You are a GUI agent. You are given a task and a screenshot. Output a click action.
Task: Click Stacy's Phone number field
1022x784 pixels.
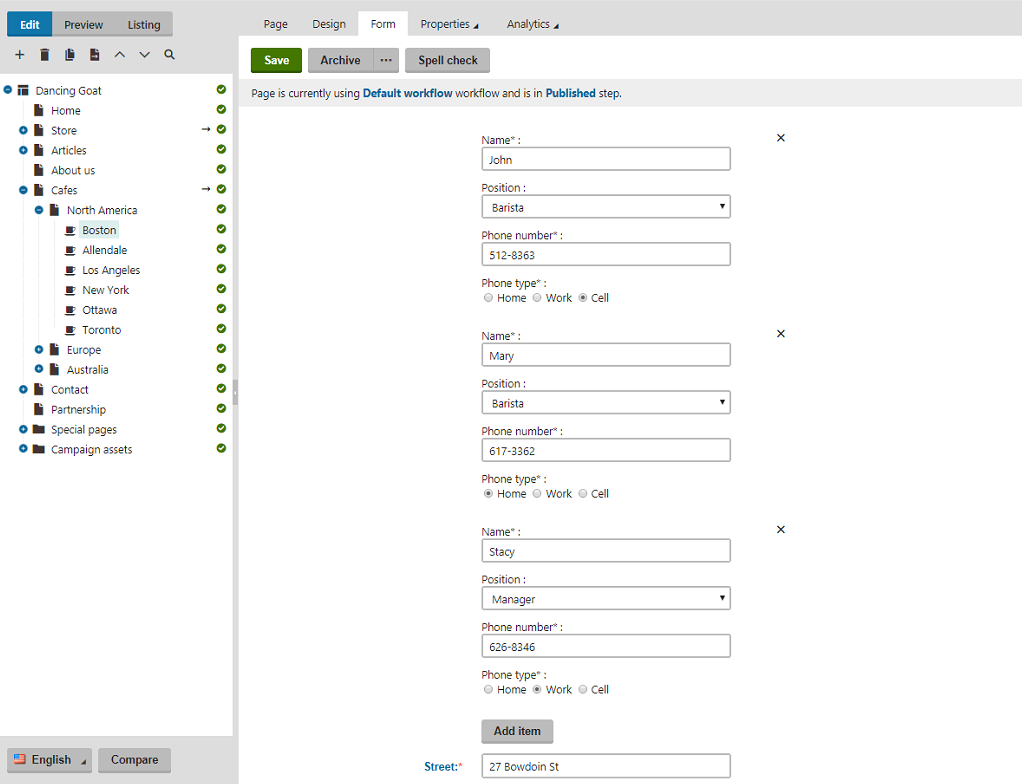click(606, 646)
